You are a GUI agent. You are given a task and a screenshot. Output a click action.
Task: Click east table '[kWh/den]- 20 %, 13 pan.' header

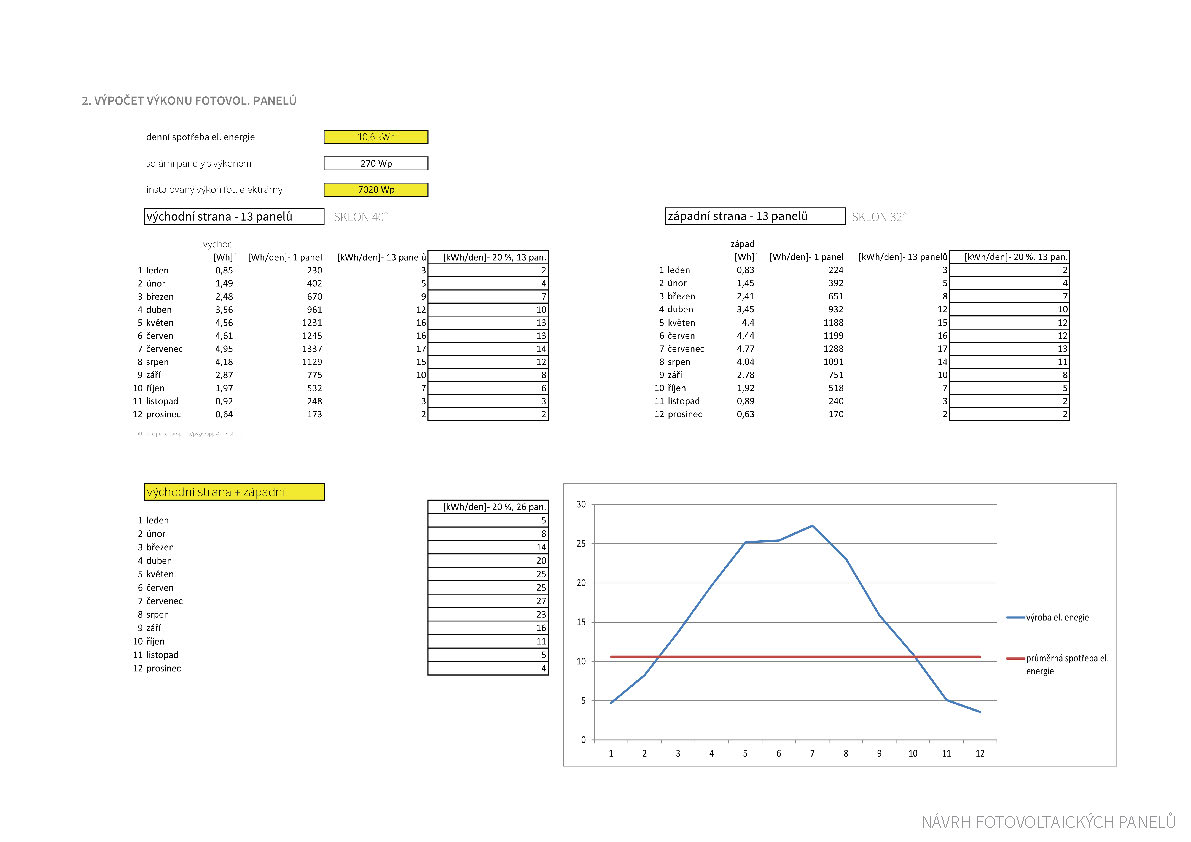[x=488, y=257]
